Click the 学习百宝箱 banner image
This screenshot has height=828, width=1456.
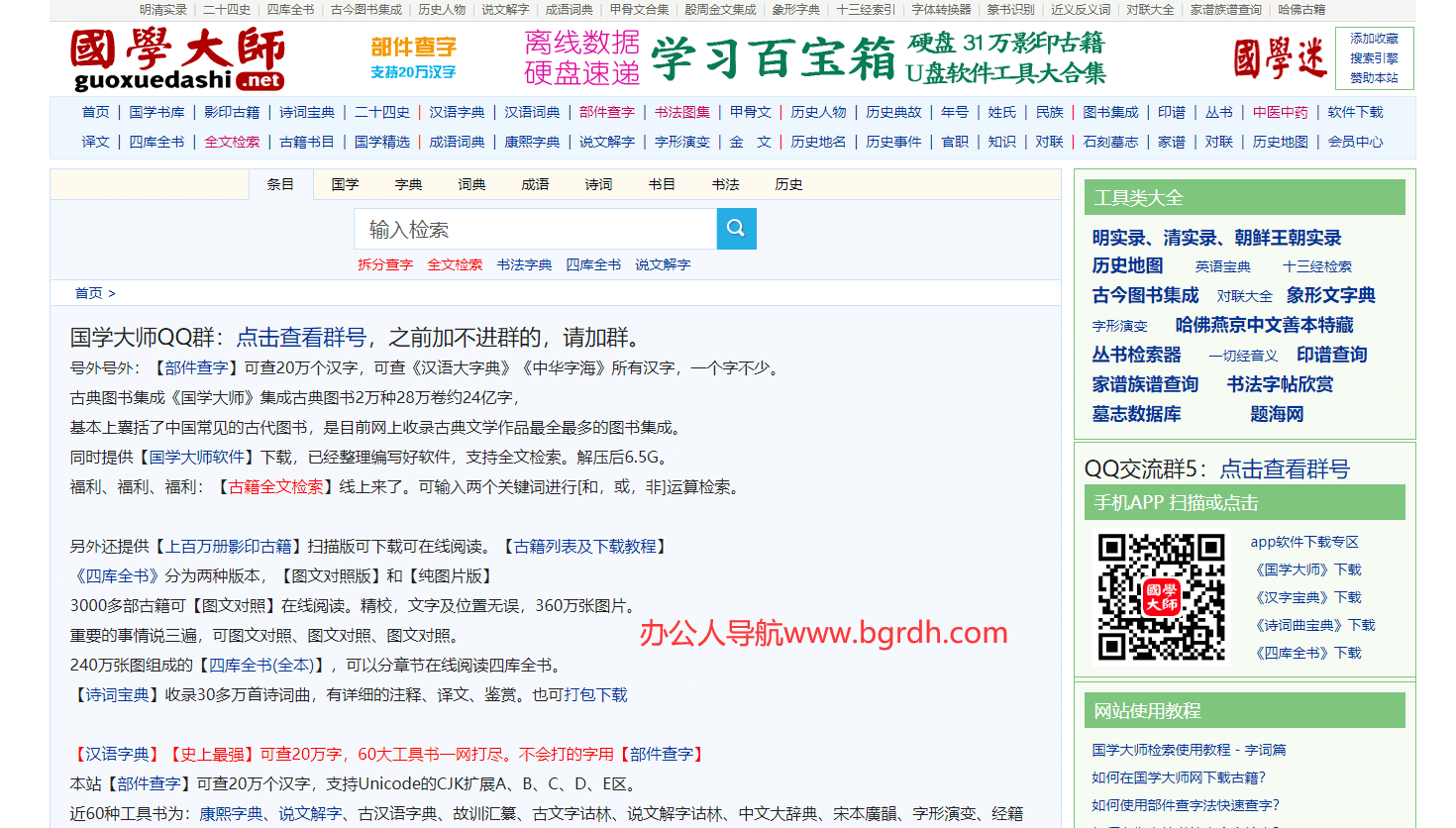tap(814, 58)
